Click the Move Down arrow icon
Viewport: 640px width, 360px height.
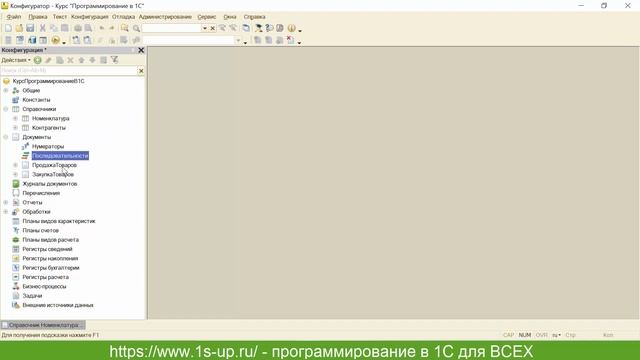tap(92, 60)
